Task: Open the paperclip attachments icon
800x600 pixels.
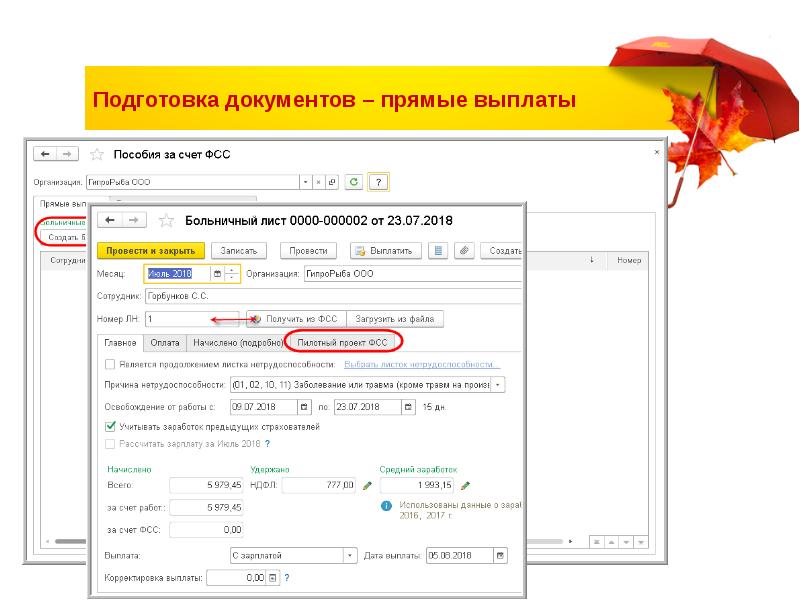Action: tap(463, 250)
